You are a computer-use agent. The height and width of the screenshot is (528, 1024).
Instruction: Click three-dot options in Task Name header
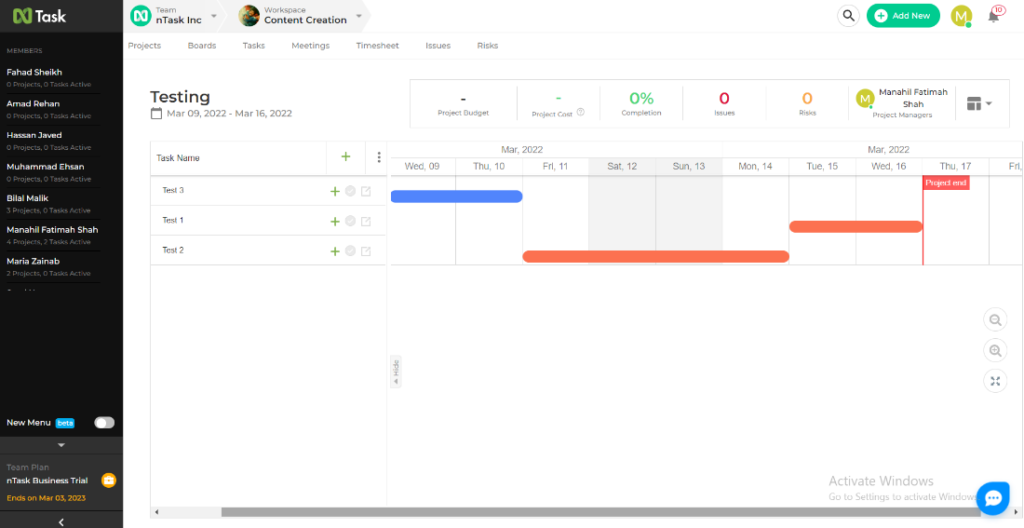pyautogui.click(x=379, y=157)
